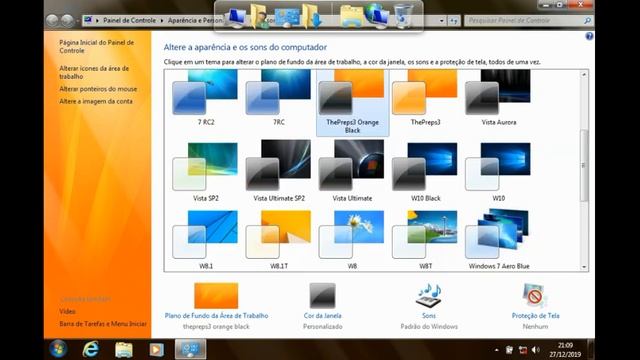This screenshot has height=360, width=640.
Task: Click the theme list scroll-down arrow
Action: [x=584, y=267]
